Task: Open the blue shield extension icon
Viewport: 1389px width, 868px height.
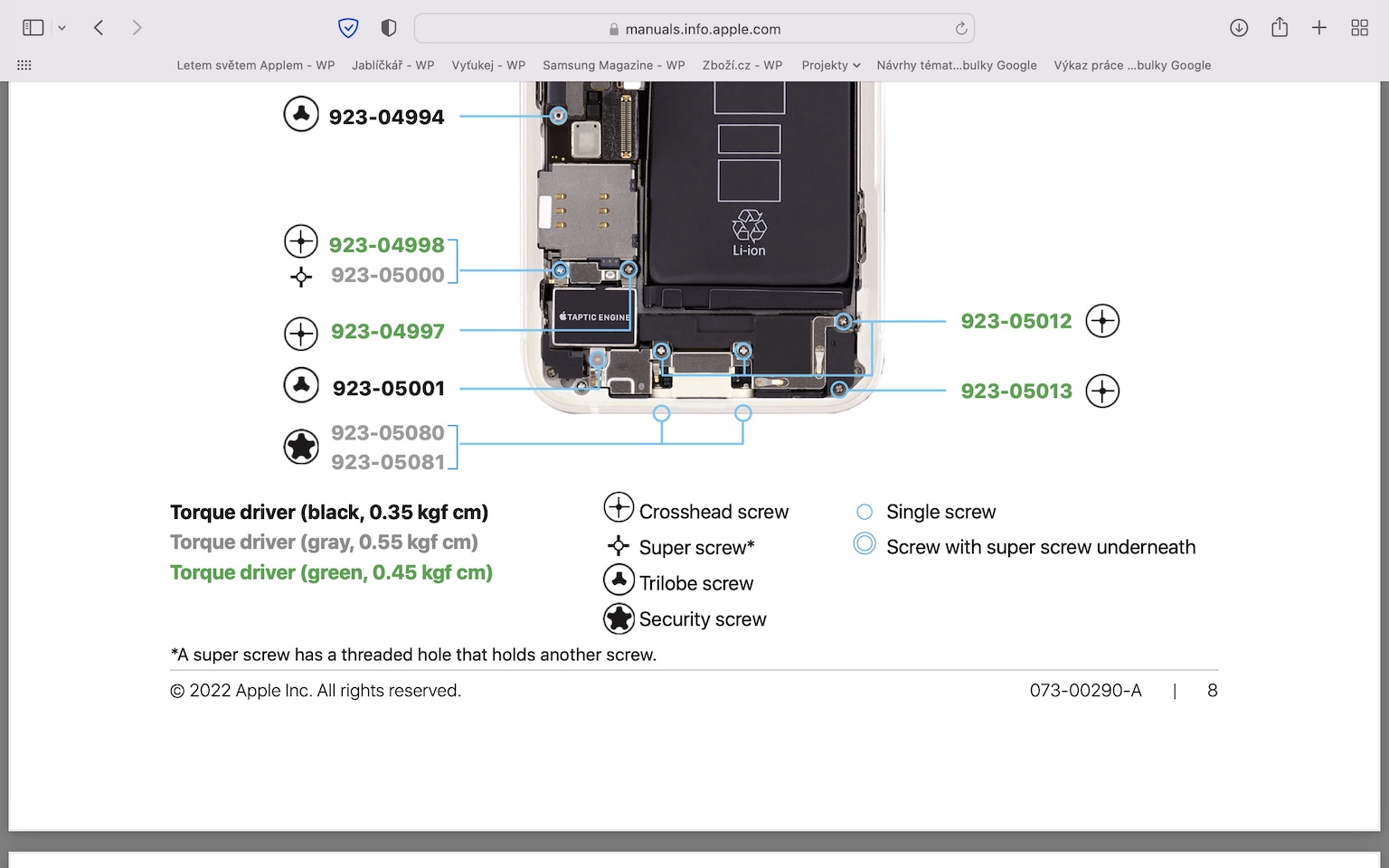Action: pyautogui.click(x=348, y=28)
